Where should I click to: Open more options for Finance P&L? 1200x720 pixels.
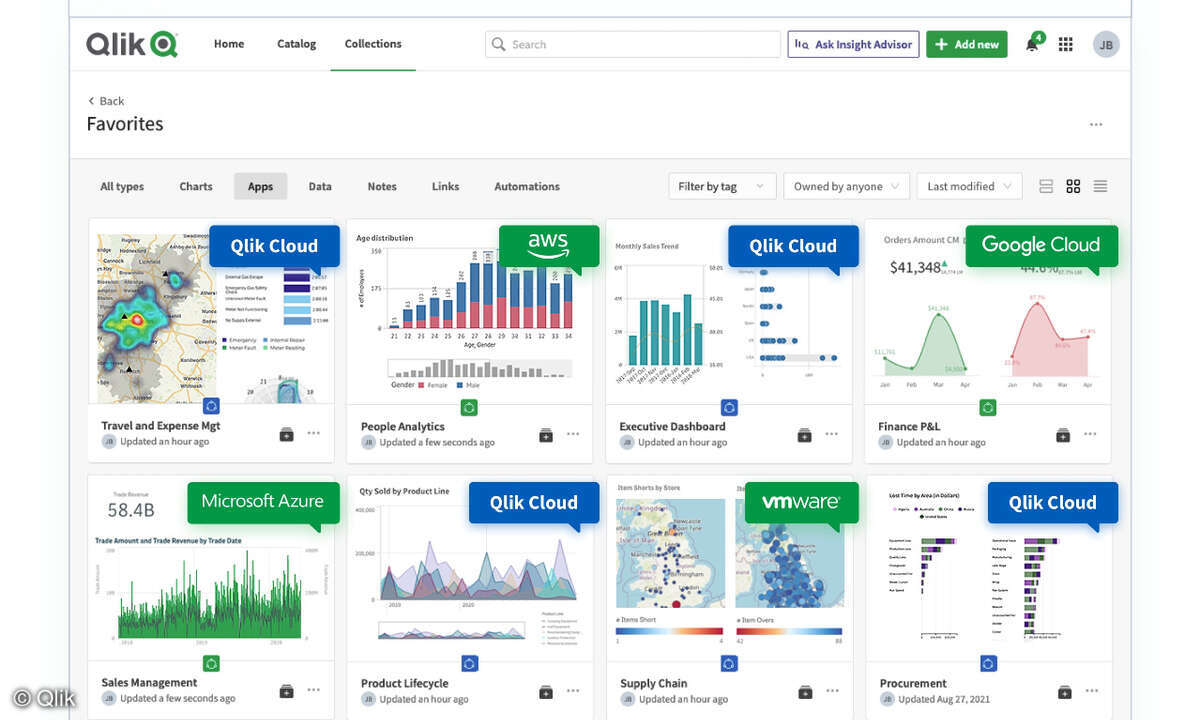pos(1090,434)
